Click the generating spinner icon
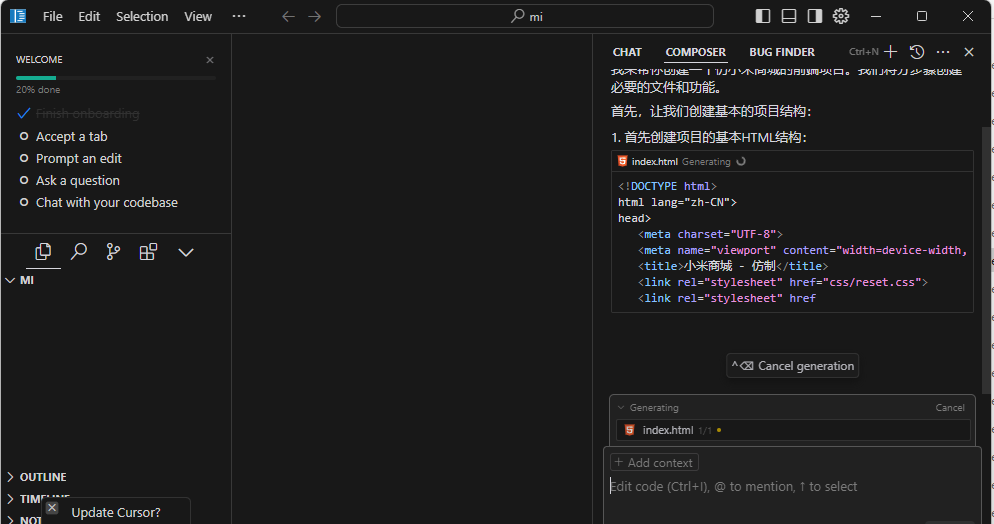The image size is (994, 524). (x=740, y=162)
